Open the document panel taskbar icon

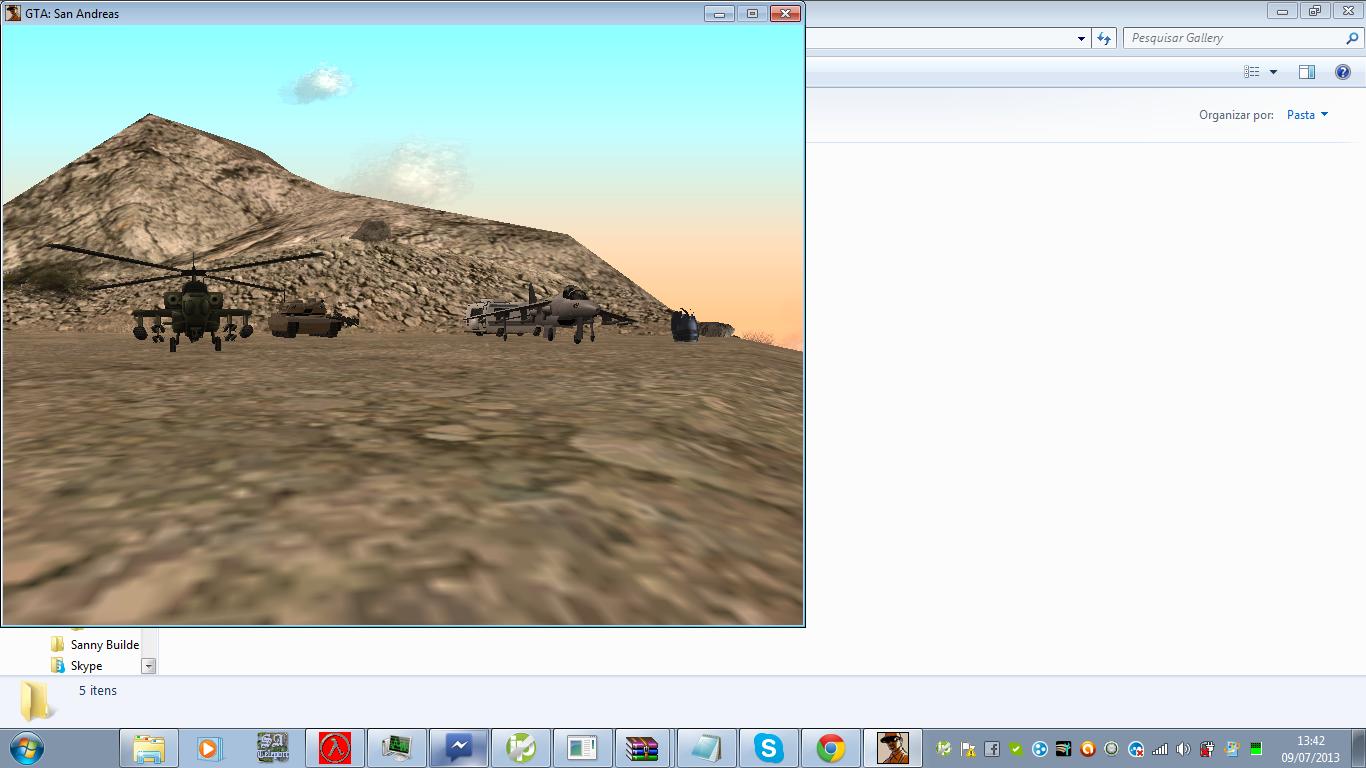point(582,748)
